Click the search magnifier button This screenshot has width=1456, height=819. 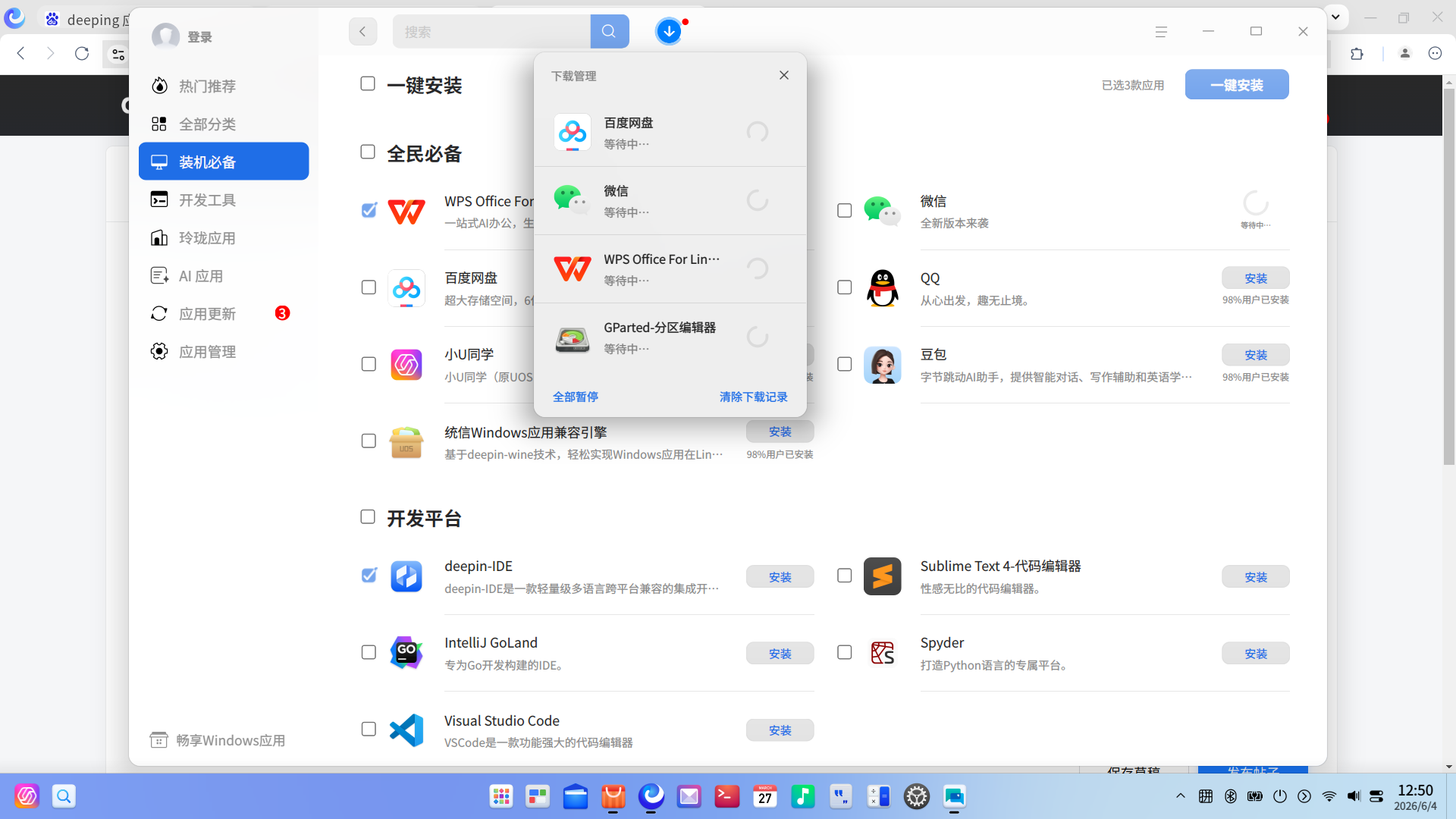[x=609, y=32]
